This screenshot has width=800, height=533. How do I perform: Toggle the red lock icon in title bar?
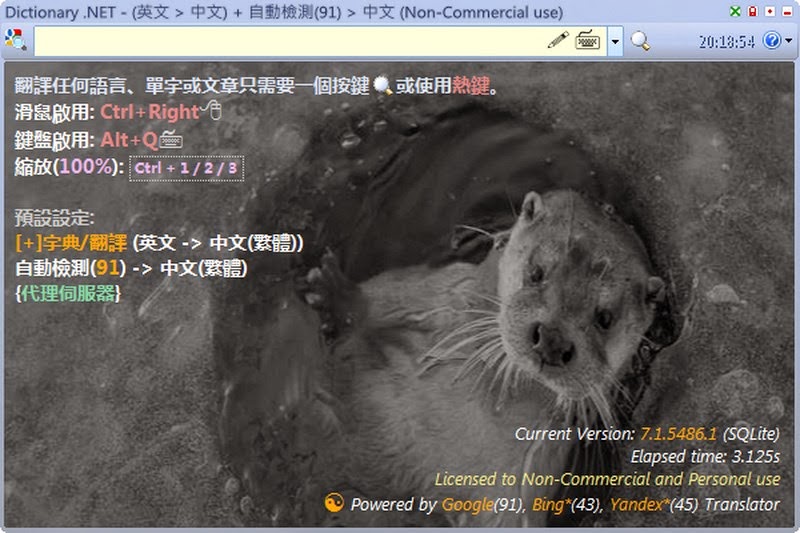coord(753,11)
